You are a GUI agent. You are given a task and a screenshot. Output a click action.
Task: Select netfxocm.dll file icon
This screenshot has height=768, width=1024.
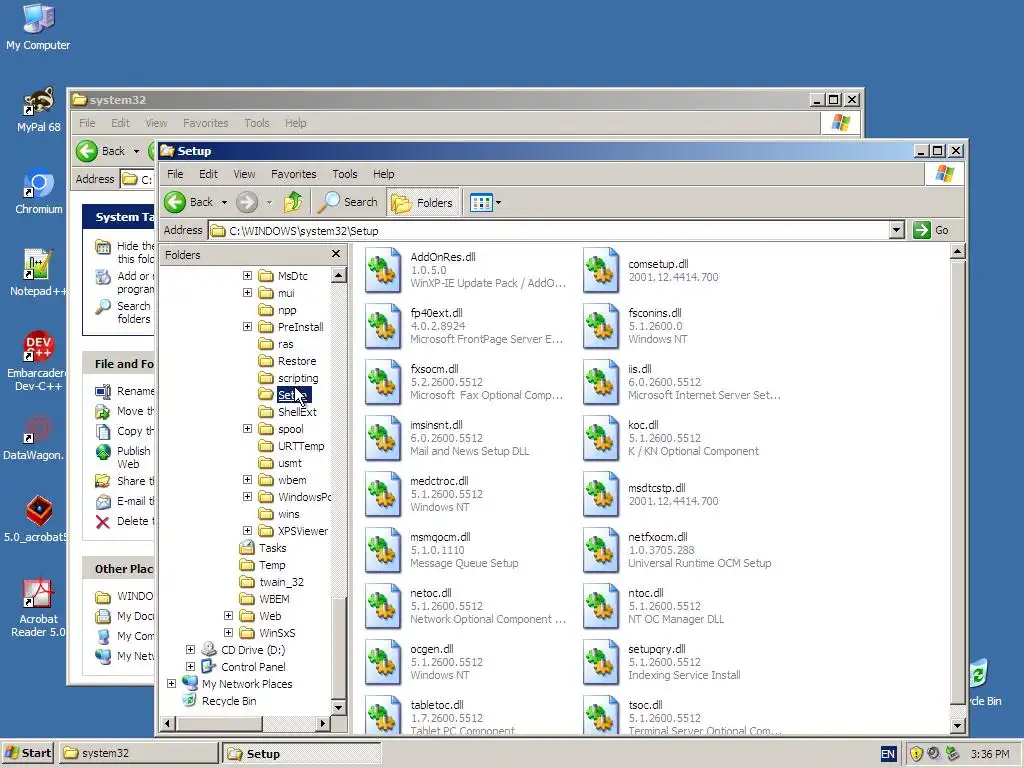601,550
